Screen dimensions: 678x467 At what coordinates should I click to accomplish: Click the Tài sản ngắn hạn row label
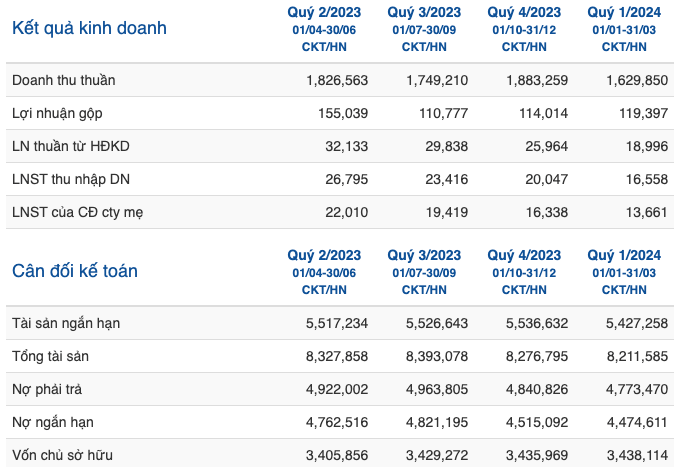[66, 323]
